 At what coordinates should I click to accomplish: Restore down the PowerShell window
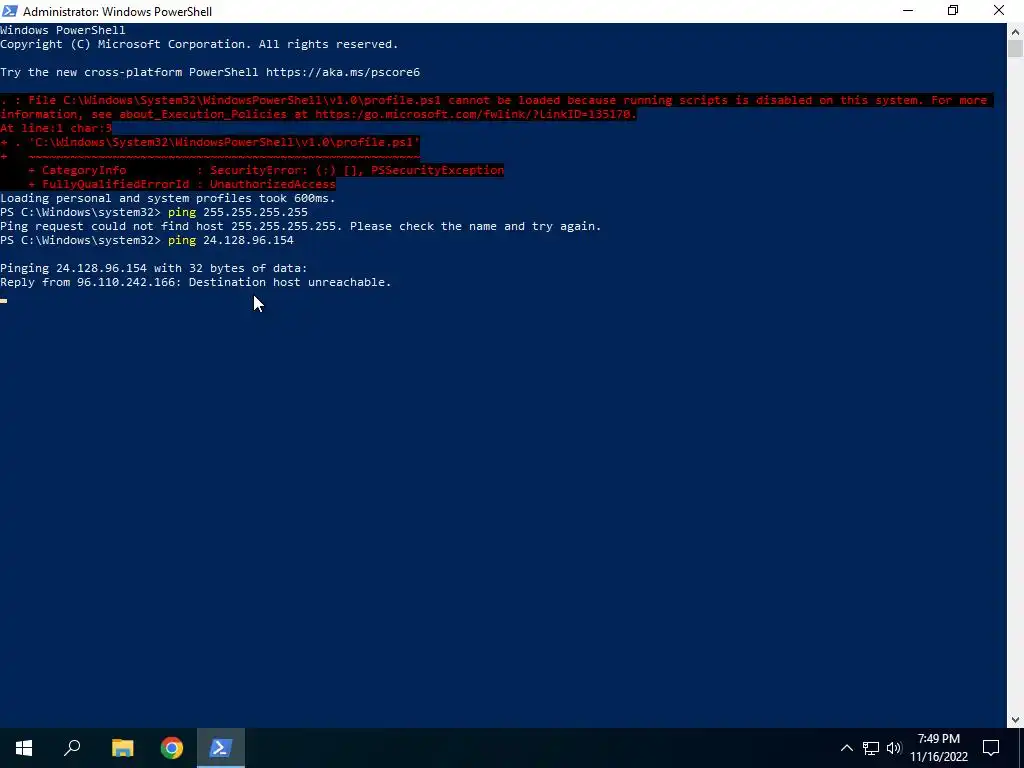953,11
